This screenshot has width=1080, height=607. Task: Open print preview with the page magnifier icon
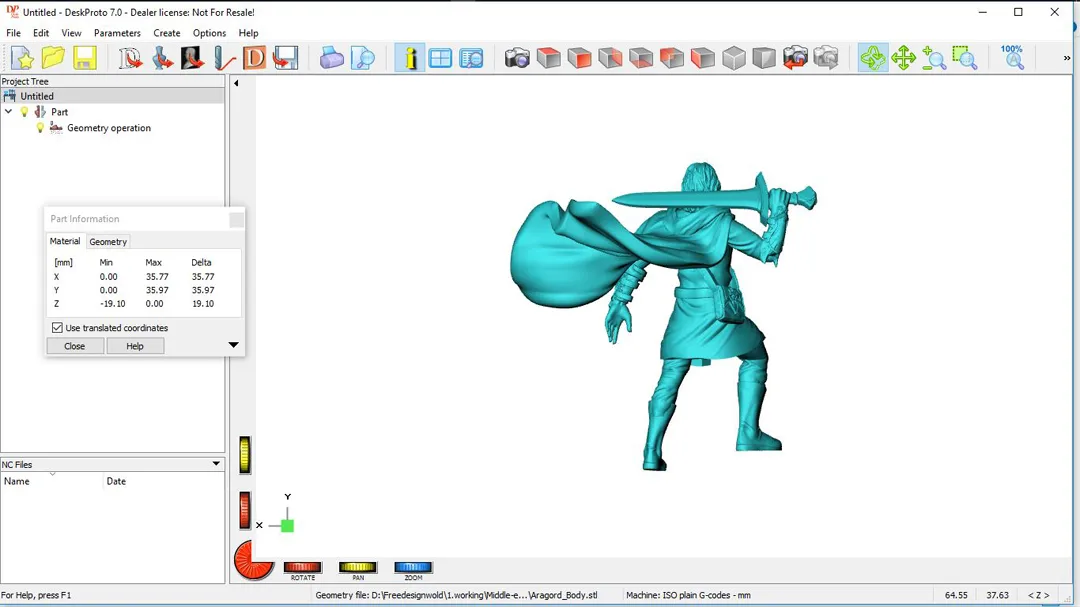point(362,58)
